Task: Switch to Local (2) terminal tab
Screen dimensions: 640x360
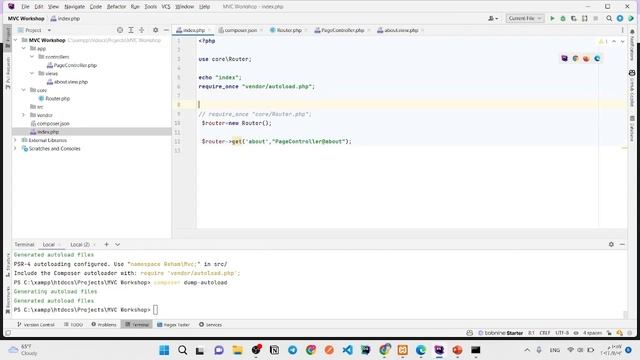Action: [x=80, y=244]
